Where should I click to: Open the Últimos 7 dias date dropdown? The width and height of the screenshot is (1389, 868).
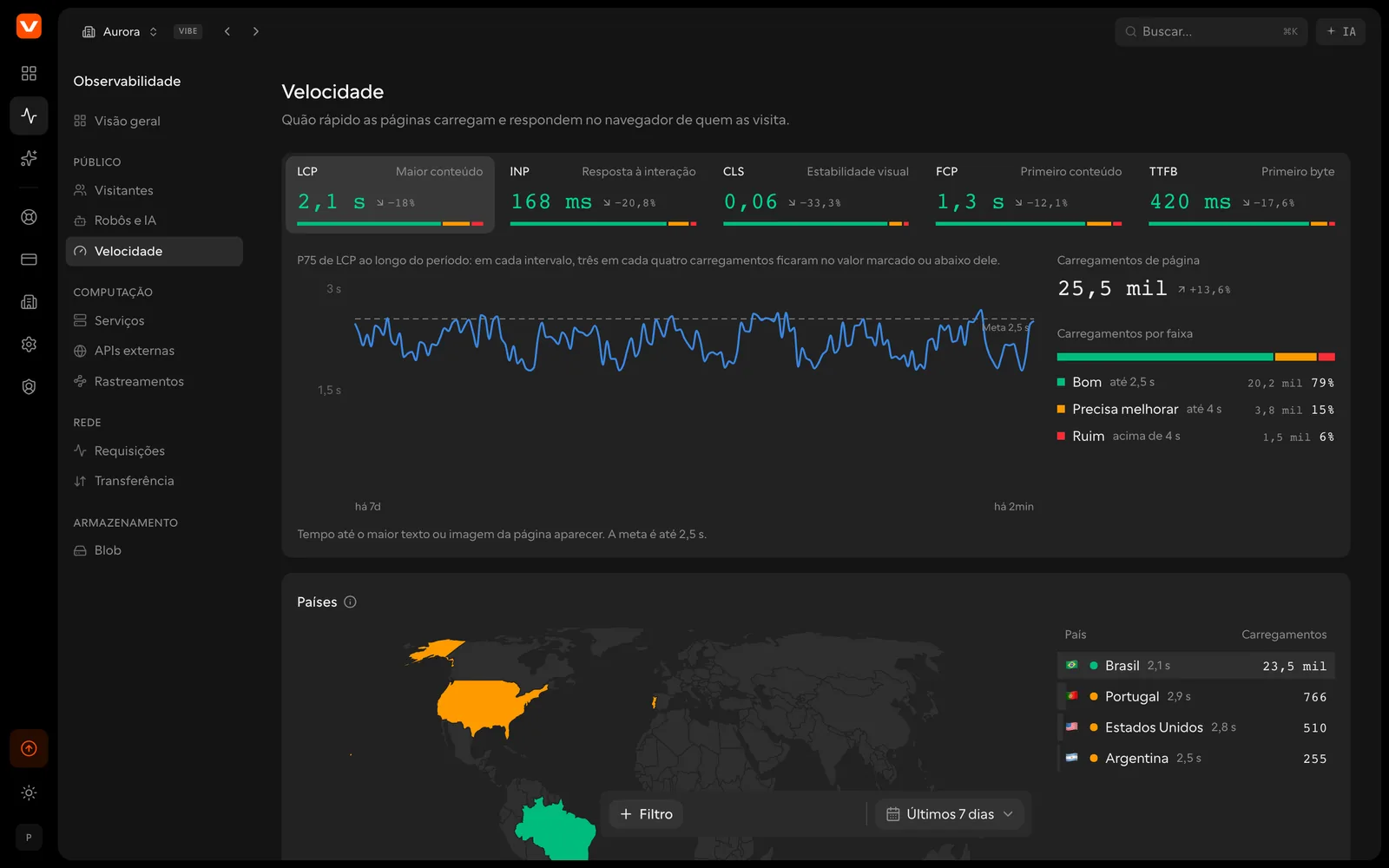click(x=950, y=814)
